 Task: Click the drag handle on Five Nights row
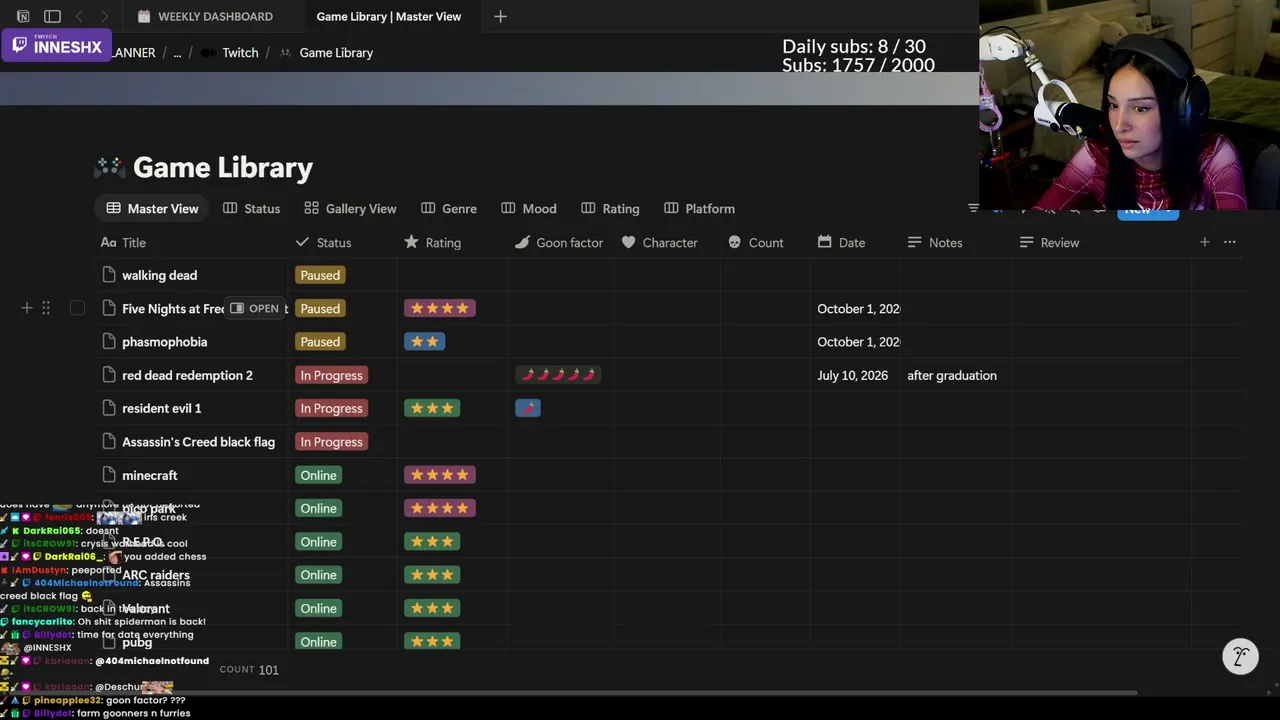(x=45, y=308)
